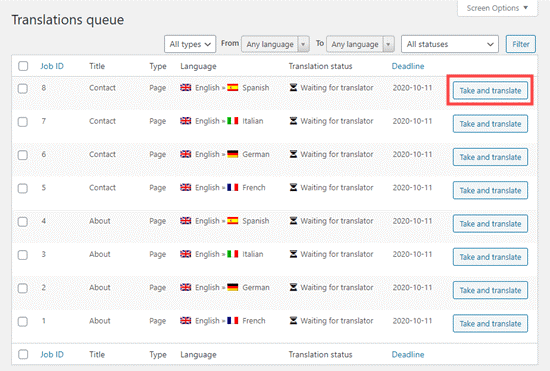Click the hourglass status icon in job 5 row
The width and height of the screenshot is (550, 371).
coord(293,187)
